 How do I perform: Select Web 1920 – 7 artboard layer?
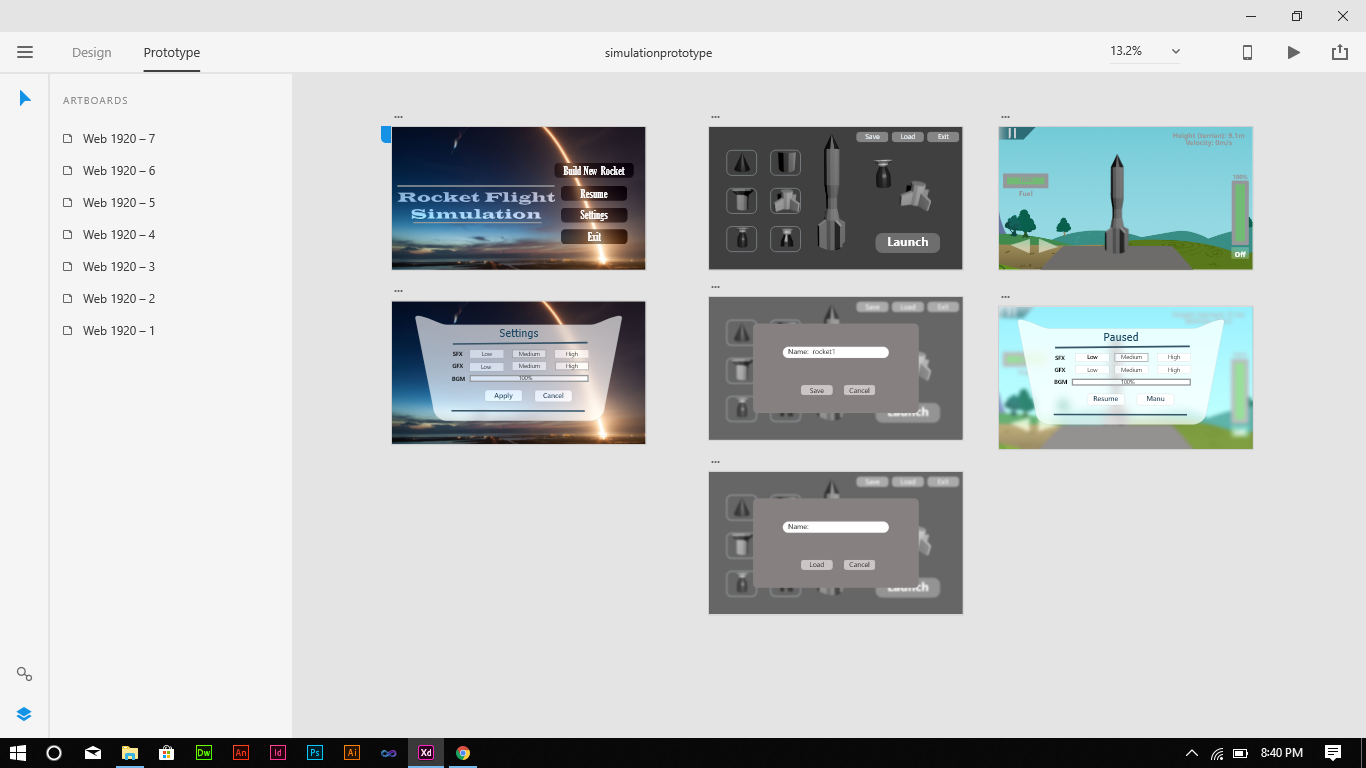[x=118, y=139]
